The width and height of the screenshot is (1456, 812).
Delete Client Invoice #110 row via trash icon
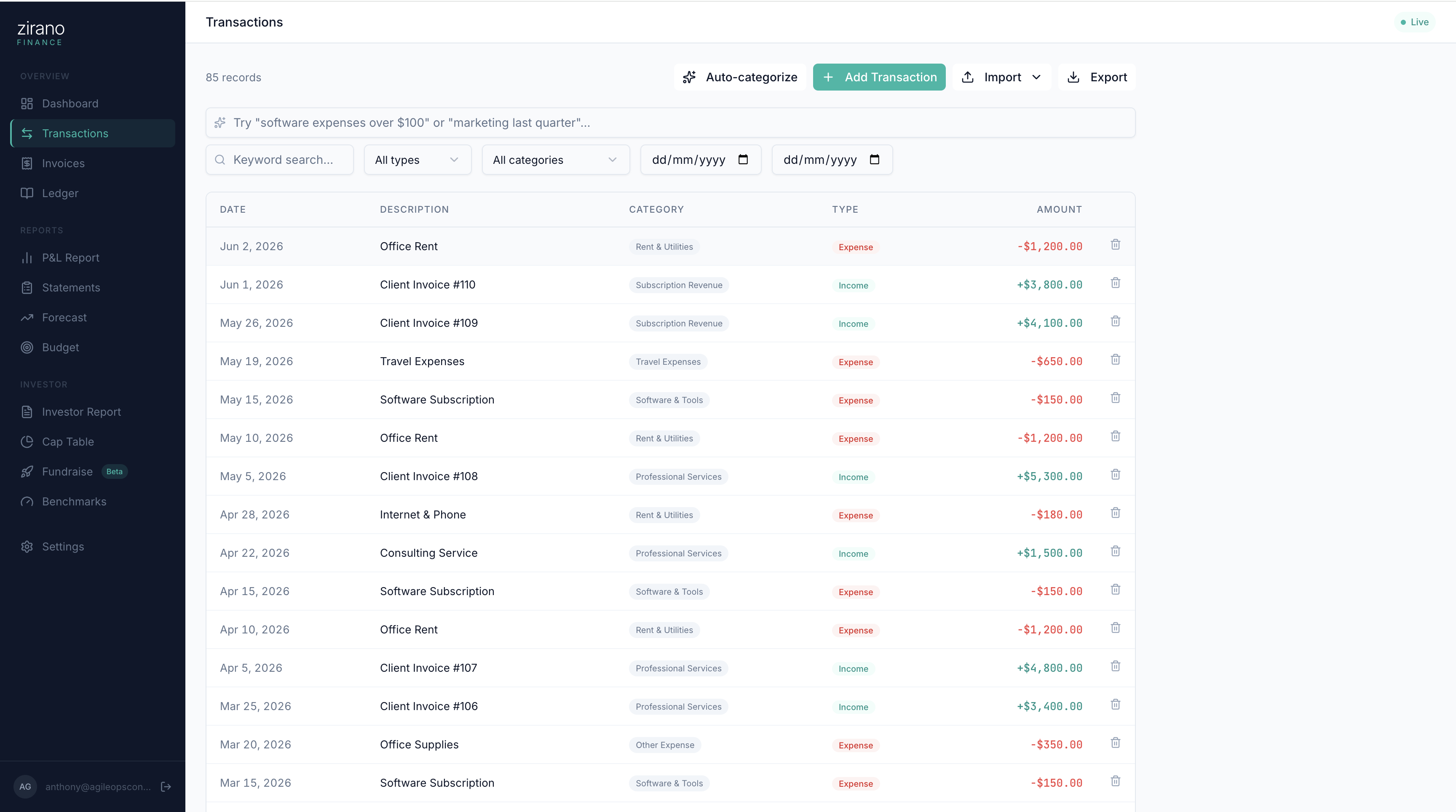tap(1115, 283)
